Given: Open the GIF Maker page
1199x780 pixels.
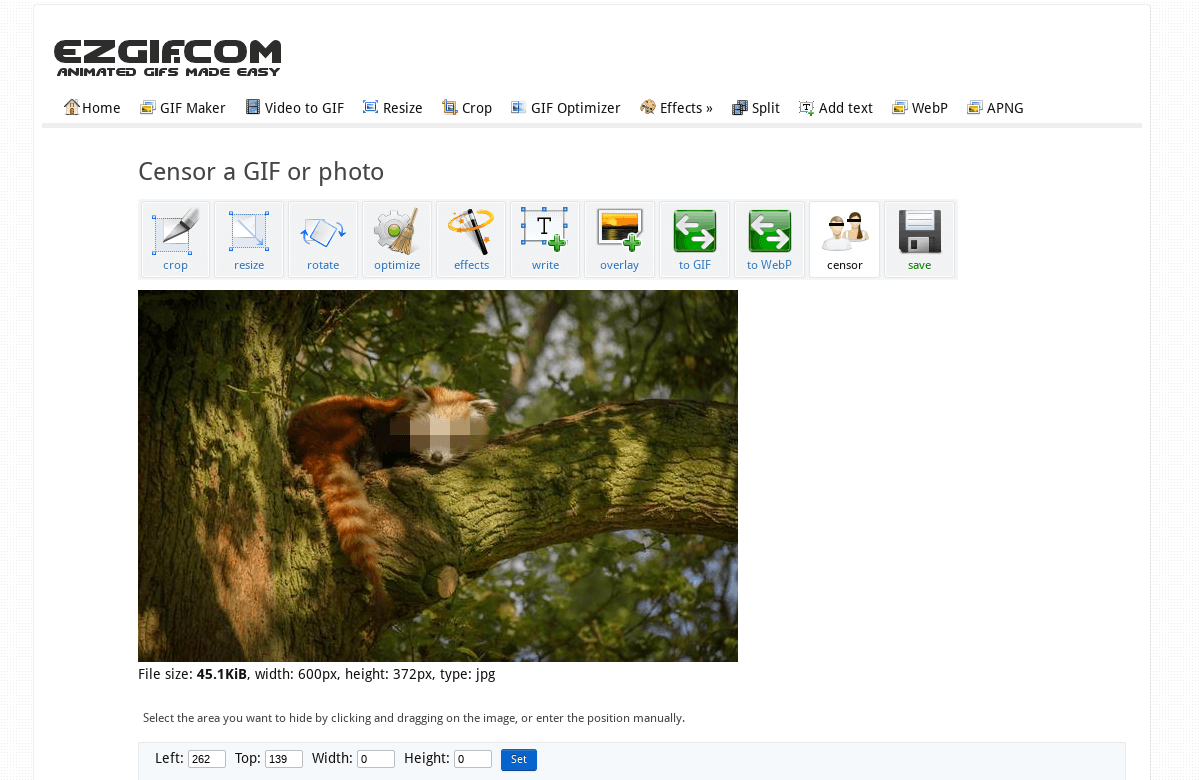Looking at the screenshot, I should pyautogui.click(x=182, y=107).
